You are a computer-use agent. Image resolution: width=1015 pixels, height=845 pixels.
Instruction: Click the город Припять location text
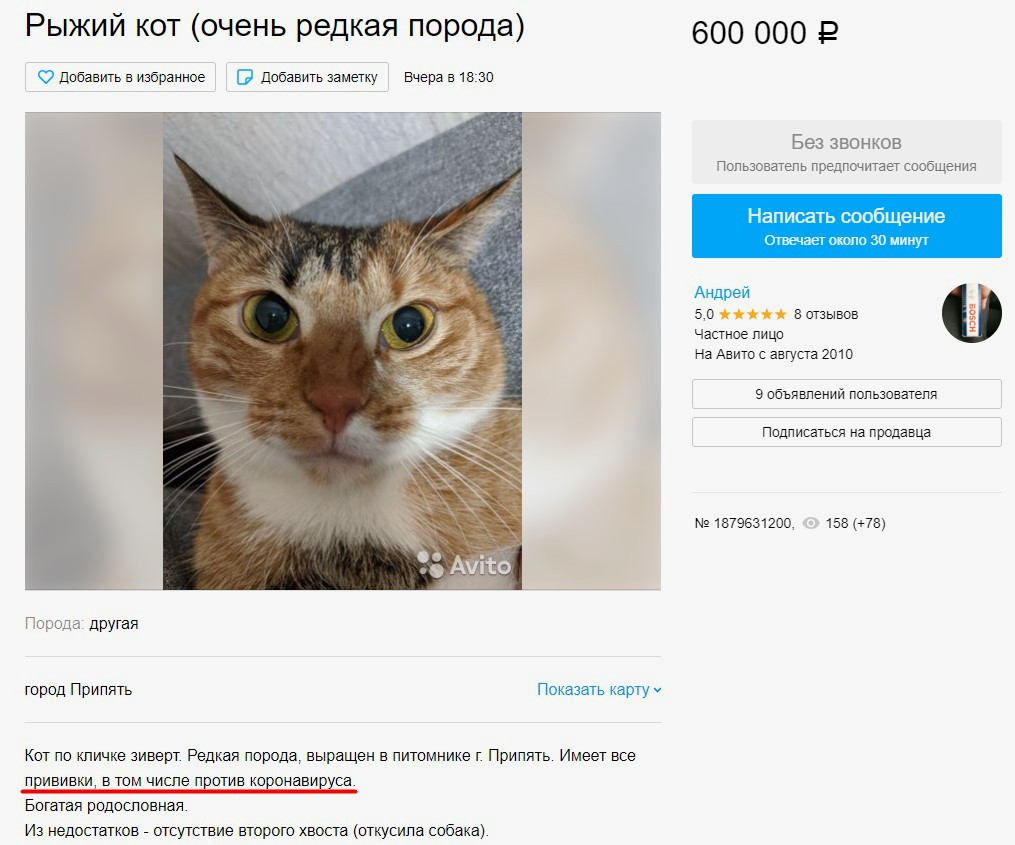tap(78, 689)
